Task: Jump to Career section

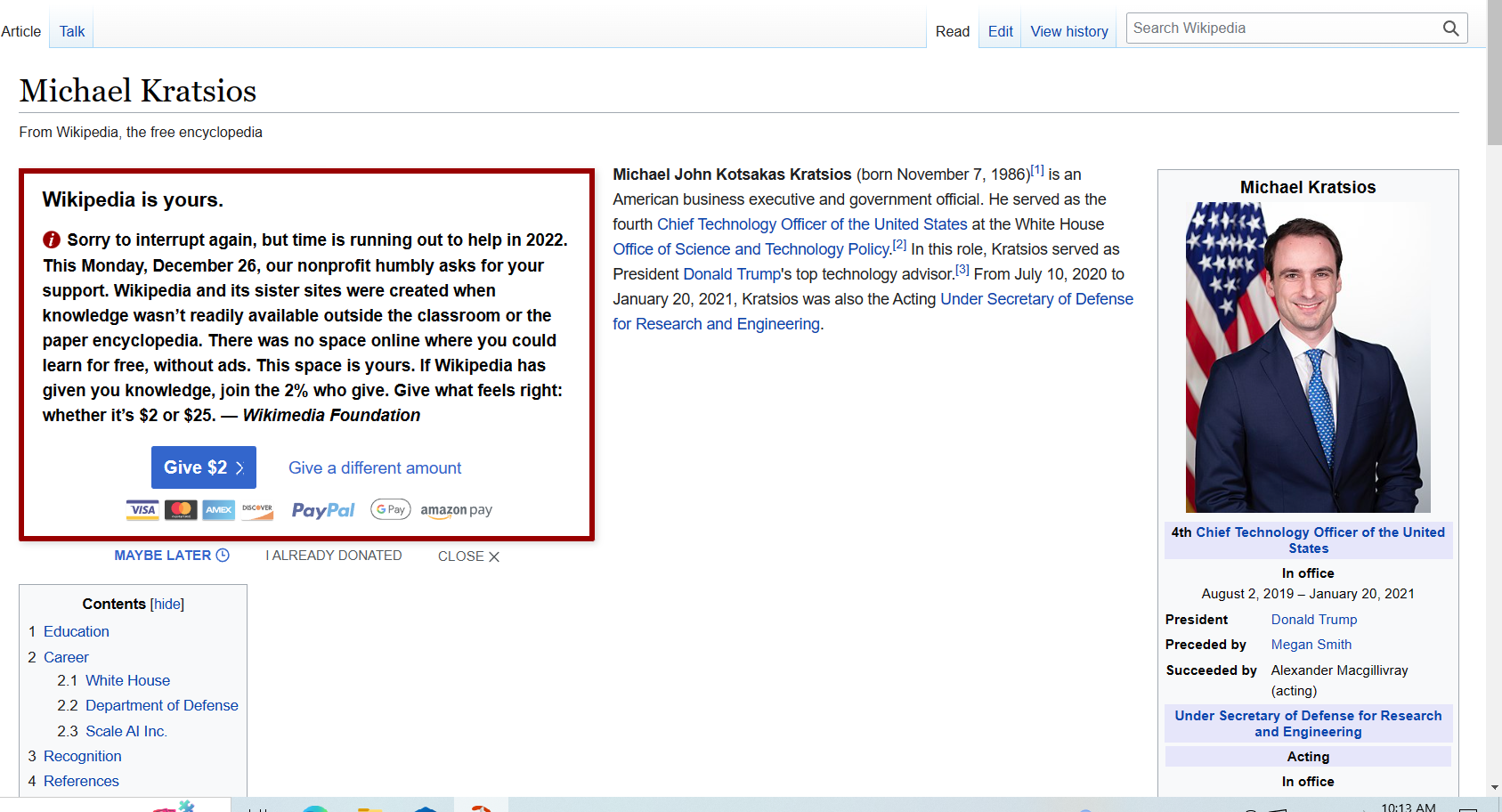Action: (x=66, y=657)
